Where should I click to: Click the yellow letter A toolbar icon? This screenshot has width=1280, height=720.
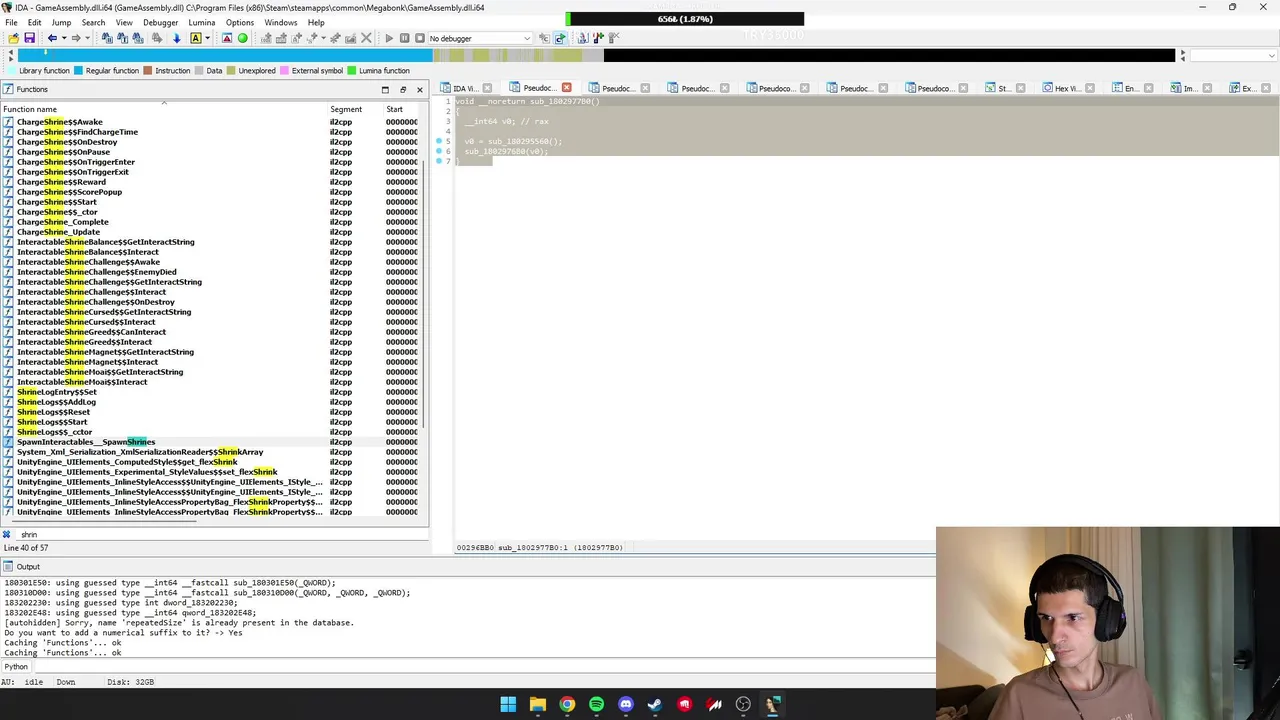[196, 38]
